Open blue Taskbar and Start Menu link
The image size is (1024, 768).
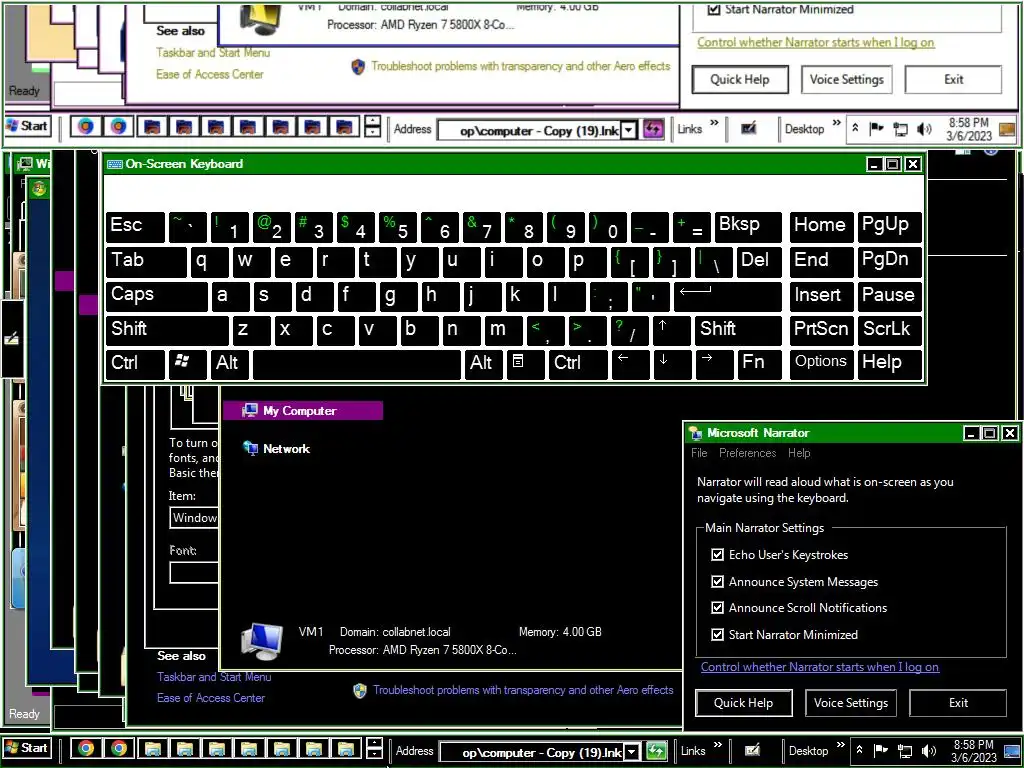click(214, 677)
